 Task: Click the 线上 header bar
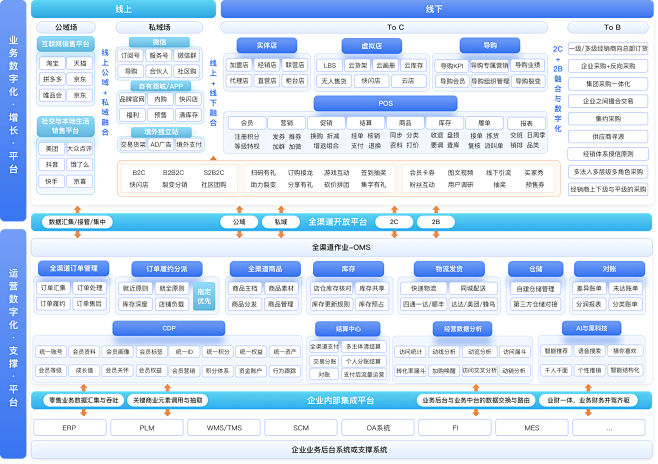pyautogui.click(x=123, y=9)
